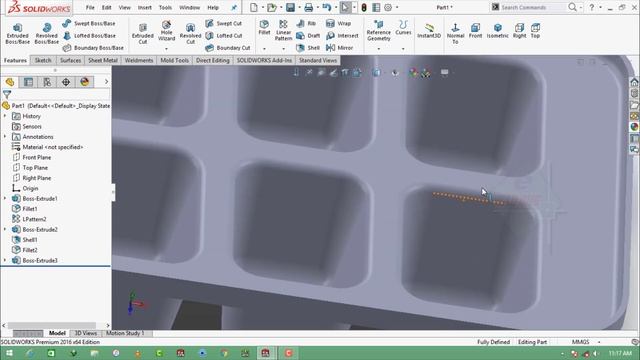Set view Normal To

[455, 33]
